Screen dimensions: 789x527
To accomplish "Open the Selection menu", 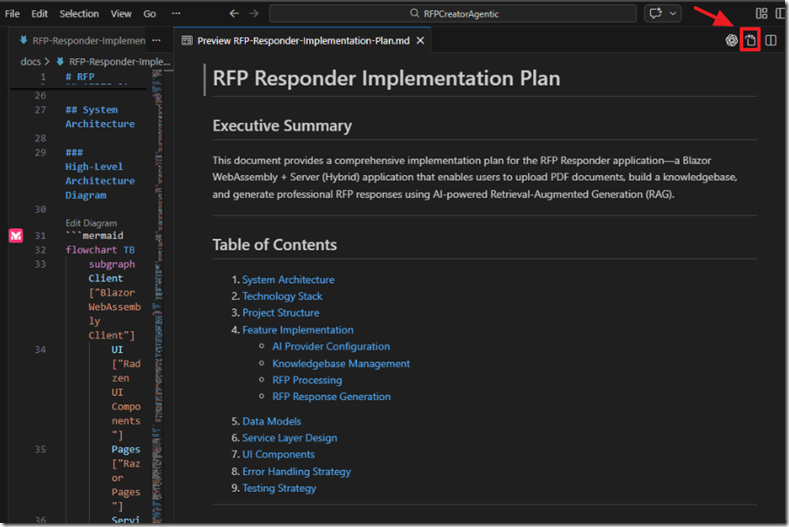I will [79, 14].
